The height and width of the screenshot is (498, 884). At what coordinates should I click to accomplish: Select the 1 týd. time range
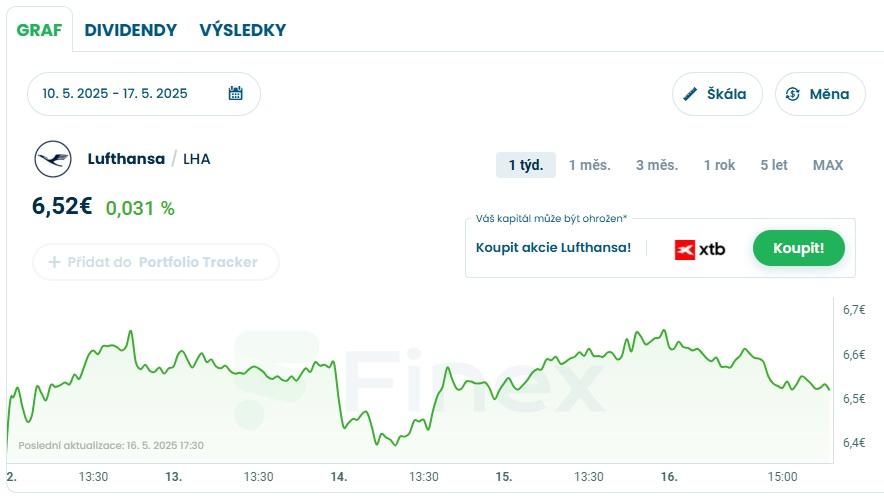coord(525,165)
